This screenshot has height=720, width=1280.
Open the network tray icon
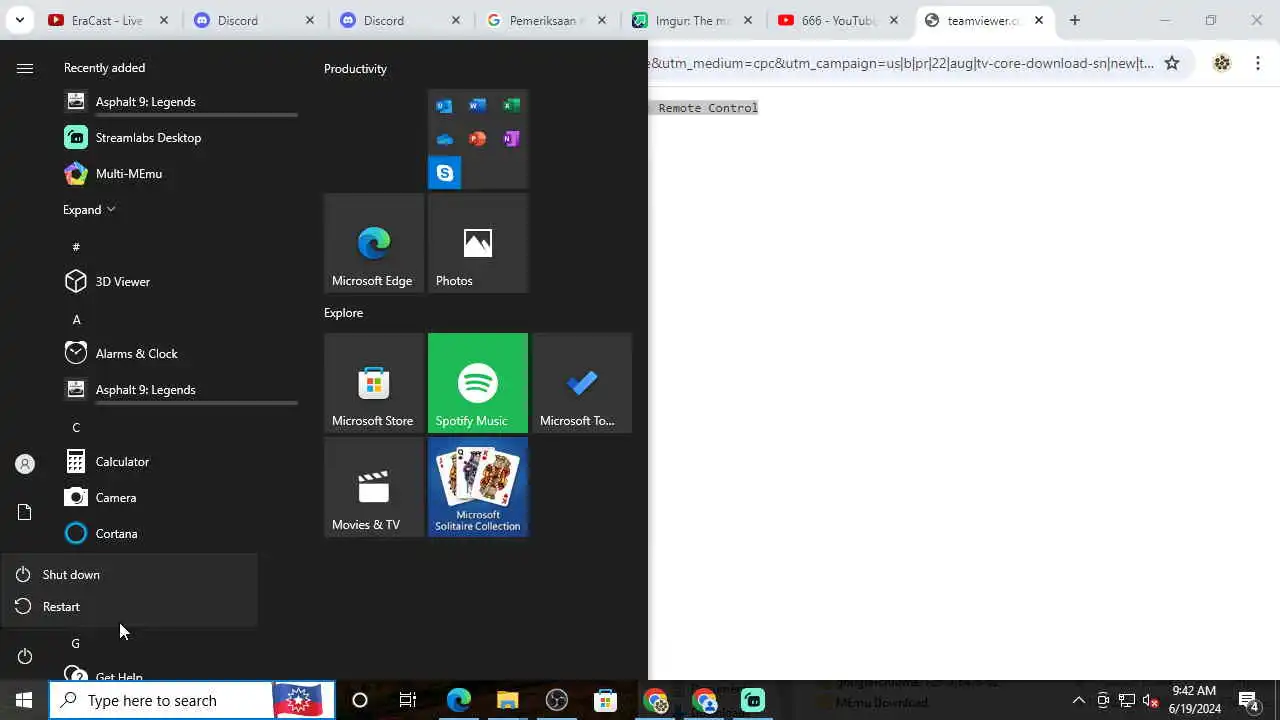point(1127,700)
